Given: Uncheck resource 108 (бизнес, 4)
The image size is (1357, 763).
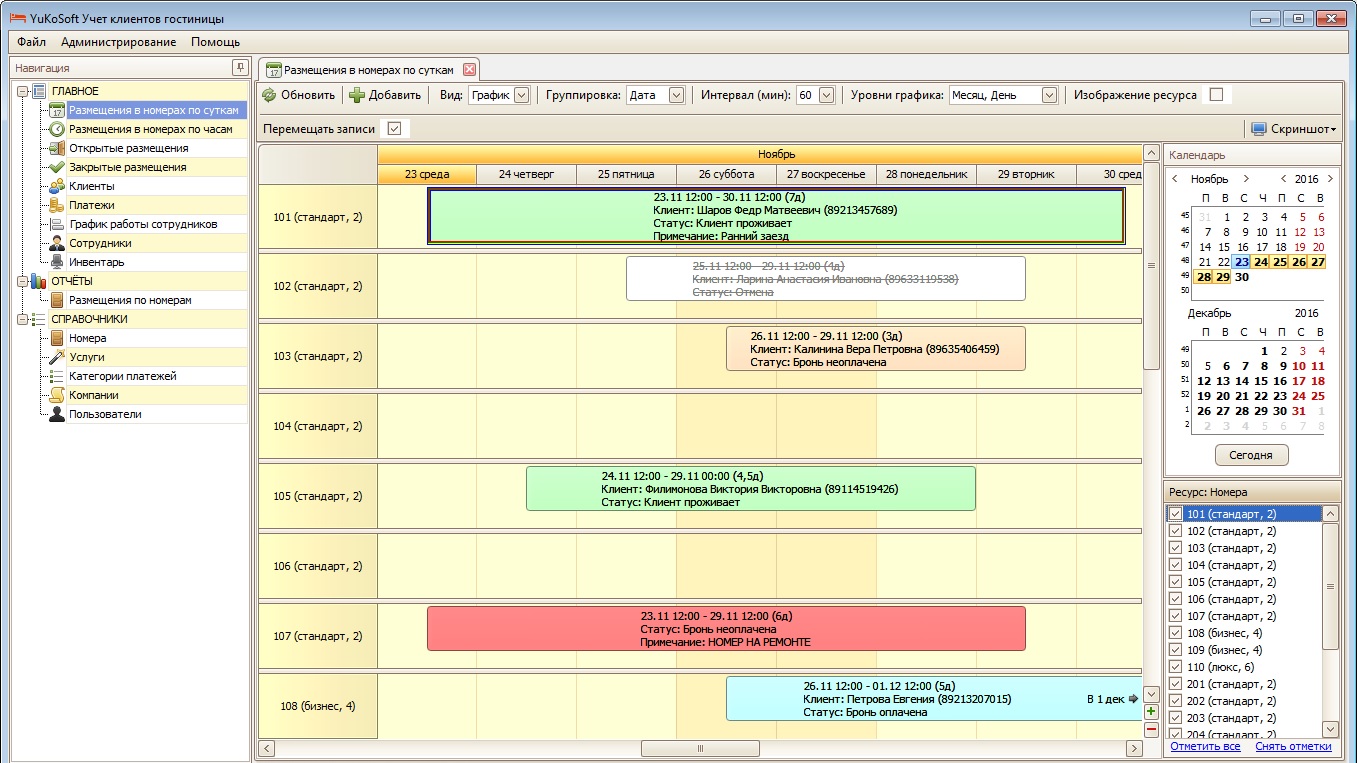Looking at the screenshot, I should click(1176, 633).
